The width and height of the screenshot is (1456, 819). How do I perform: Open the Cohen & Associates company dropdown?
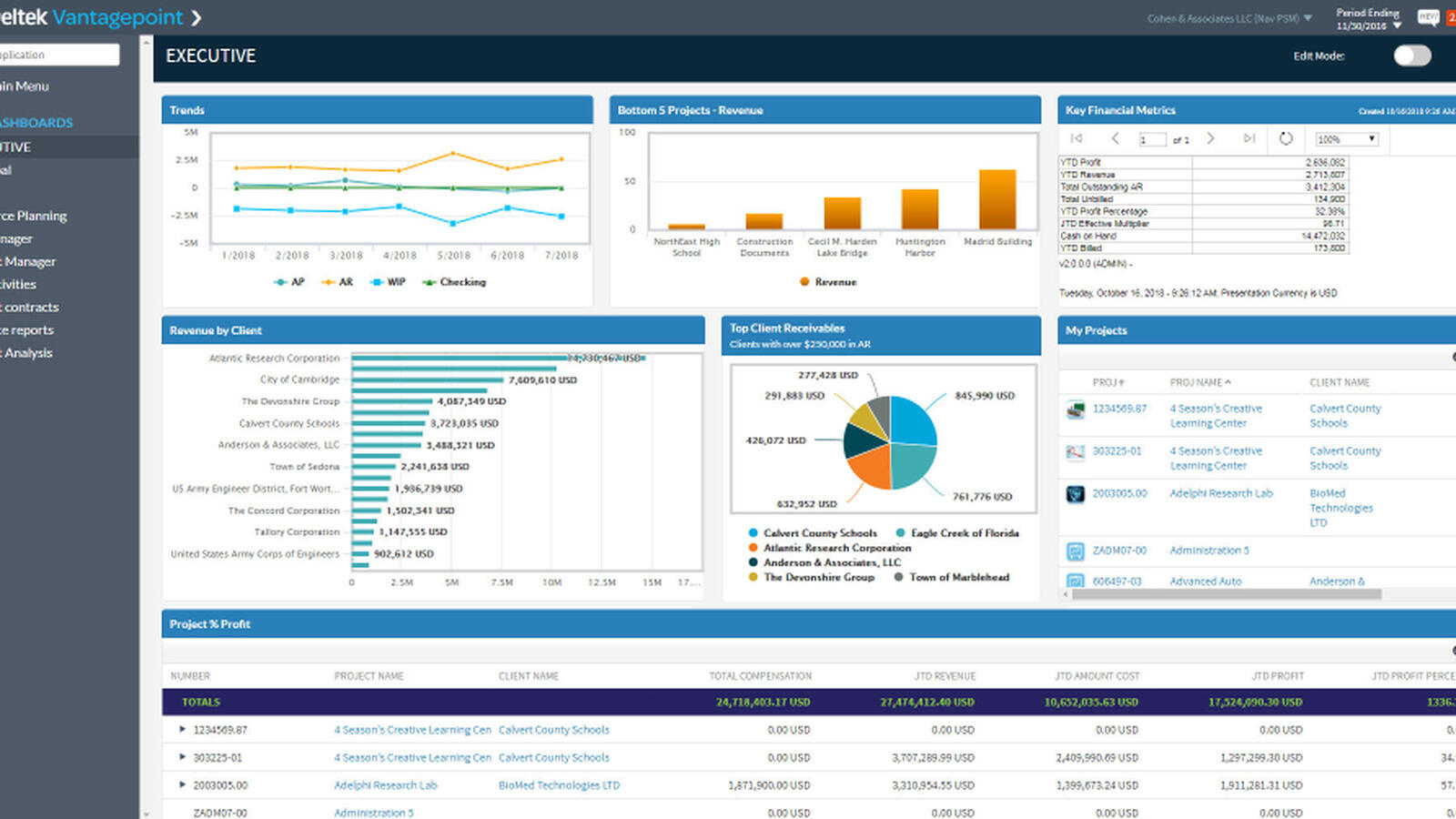[1229, 18]
